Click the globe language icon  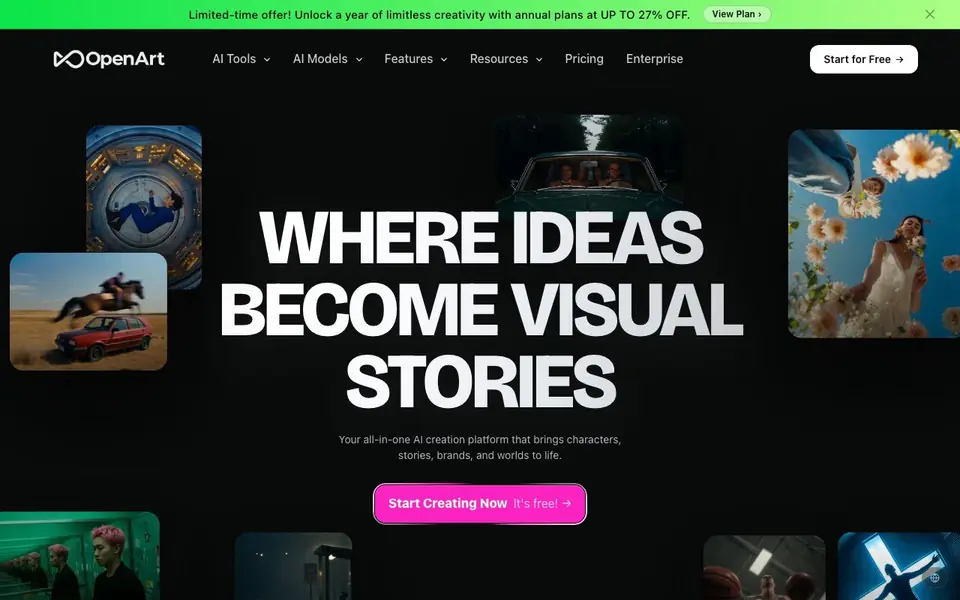[x=934, y=578]
